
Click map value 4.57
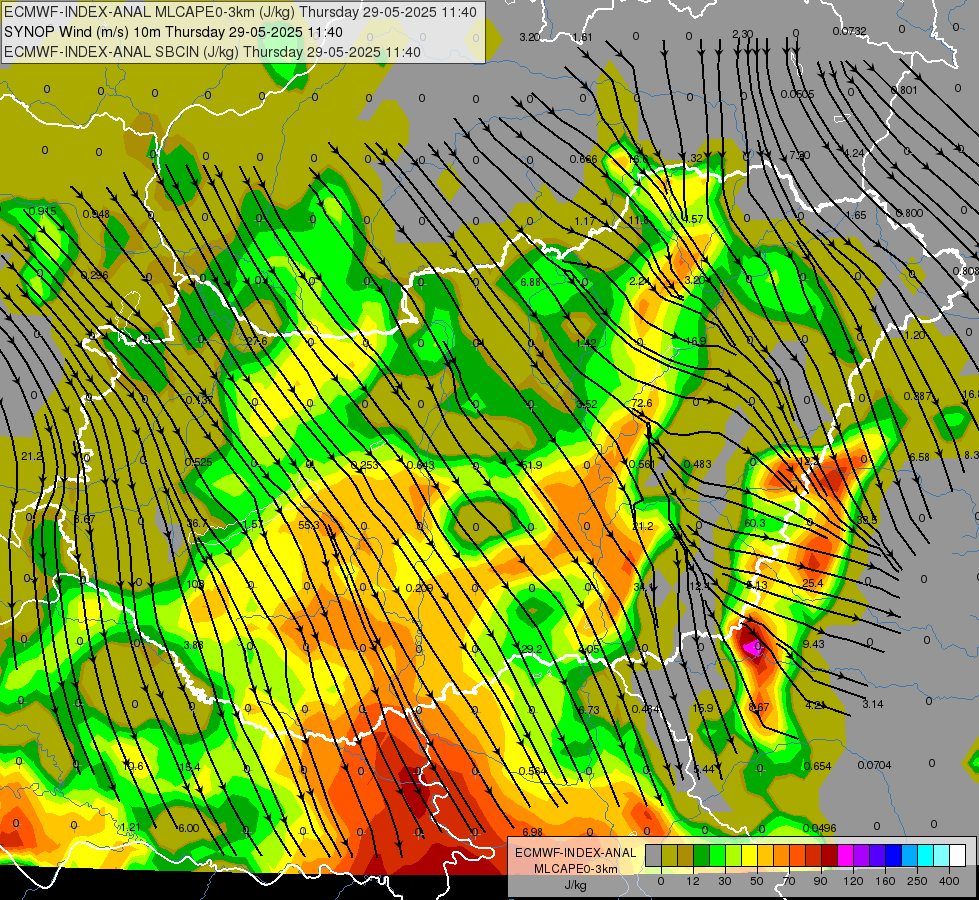click(693, 219)
